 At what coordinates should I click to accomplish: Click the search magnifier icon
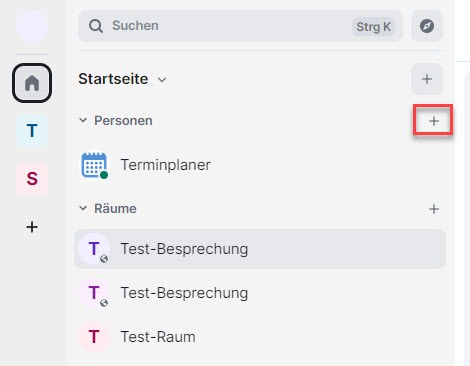[96, 26]
